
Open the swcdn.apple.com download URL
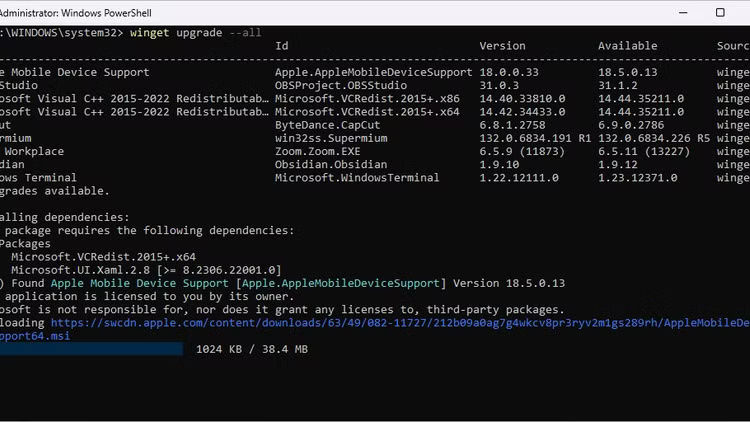click(400, 323)
